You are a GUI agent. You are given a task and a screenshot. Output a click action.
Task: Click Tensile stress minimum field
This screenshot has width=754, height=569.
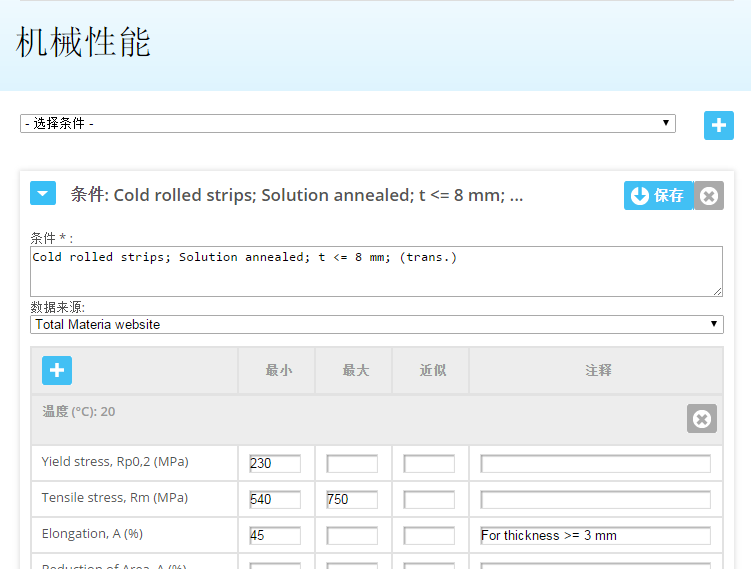(x=275, y=499)
